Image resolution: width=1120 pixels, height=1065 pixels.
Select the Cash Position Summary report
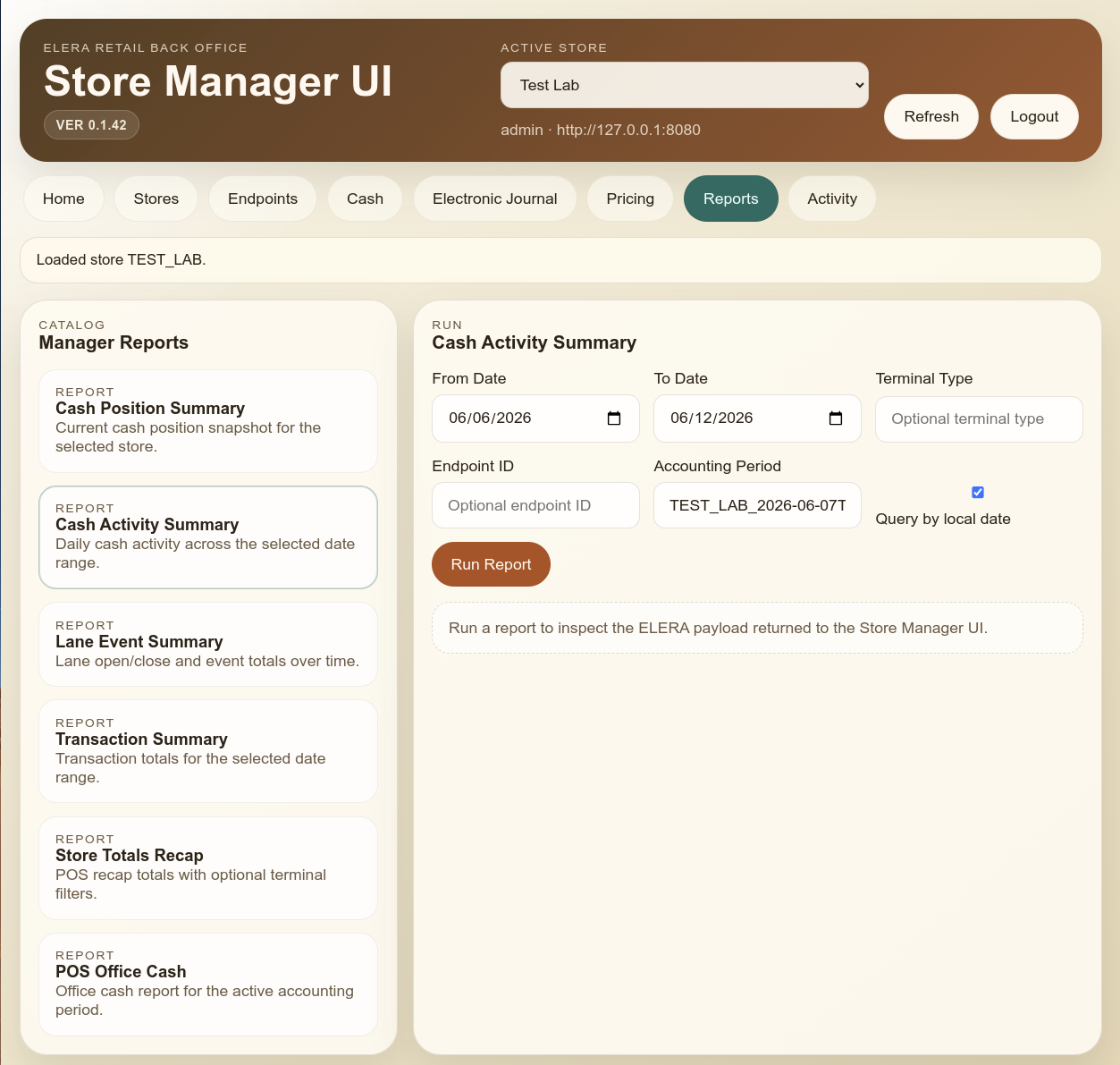[x=208, y=421]
